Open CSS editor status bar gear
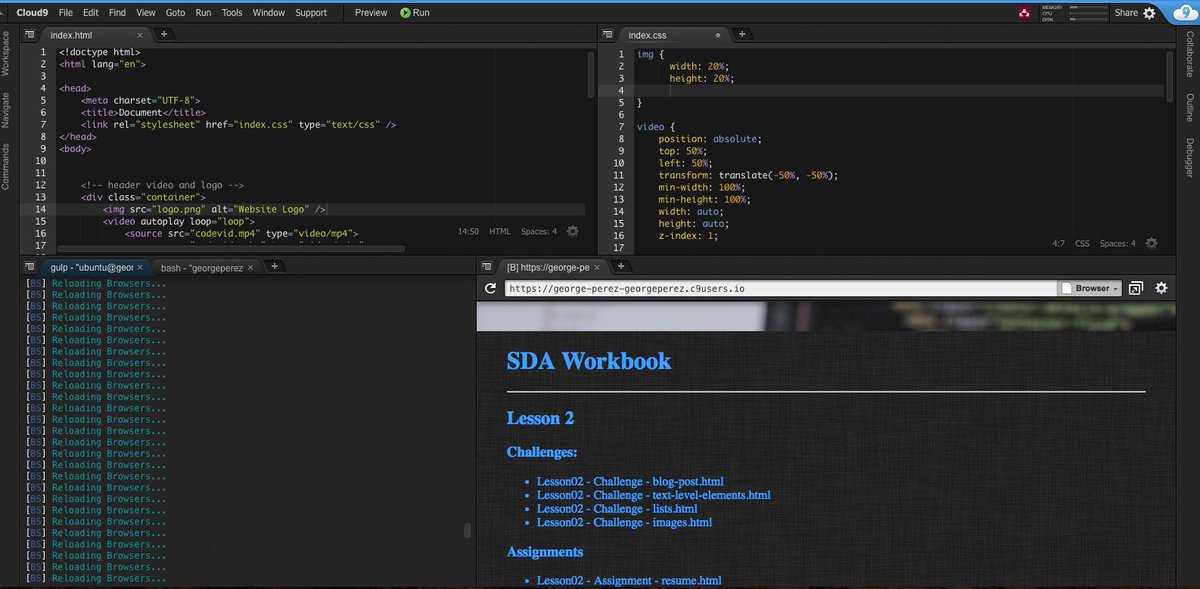 [x=1151, y=243]
